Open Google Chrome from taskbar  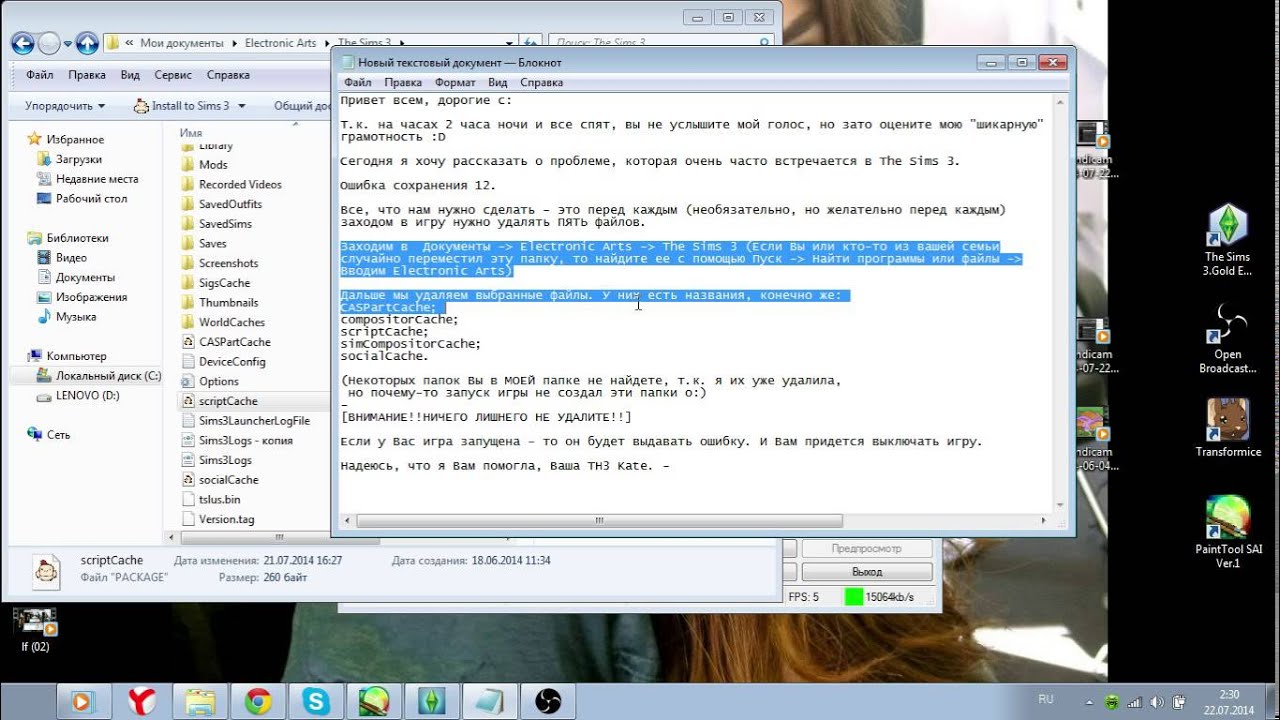(258, 702)
